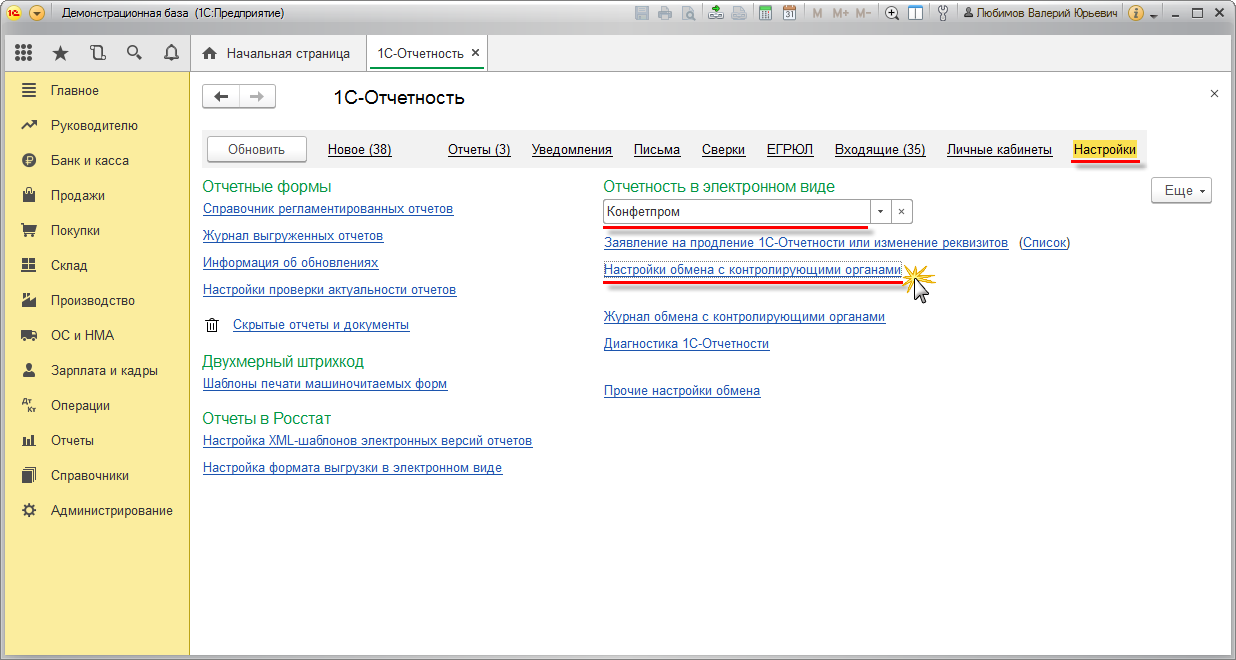Open Настройки обмена с контролирующими органами
The height and width of the screenshot is (660, 1236).
pyautogui.click(x=753, y=270)
